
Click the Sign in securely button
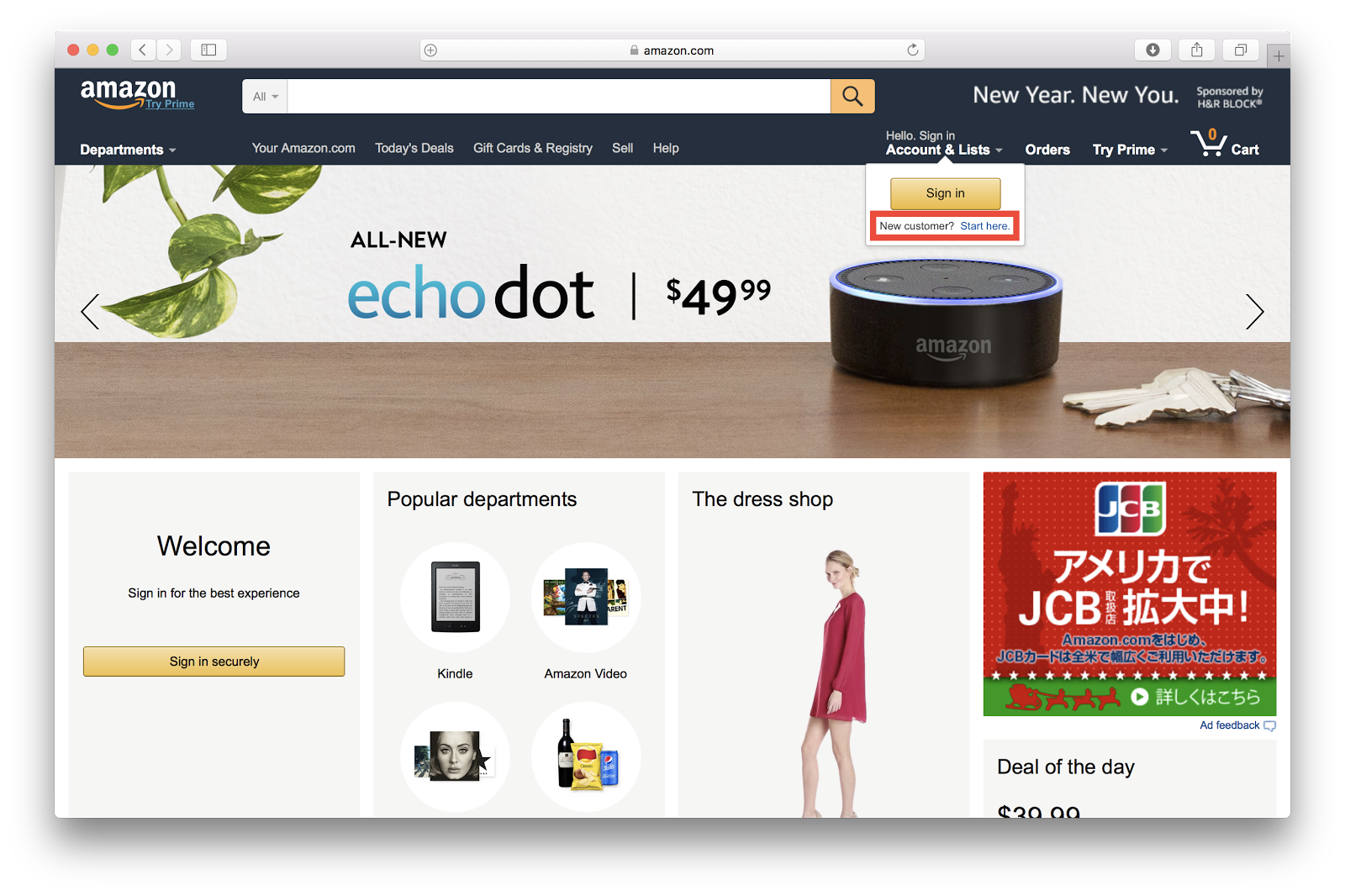(x=214, y=661)
